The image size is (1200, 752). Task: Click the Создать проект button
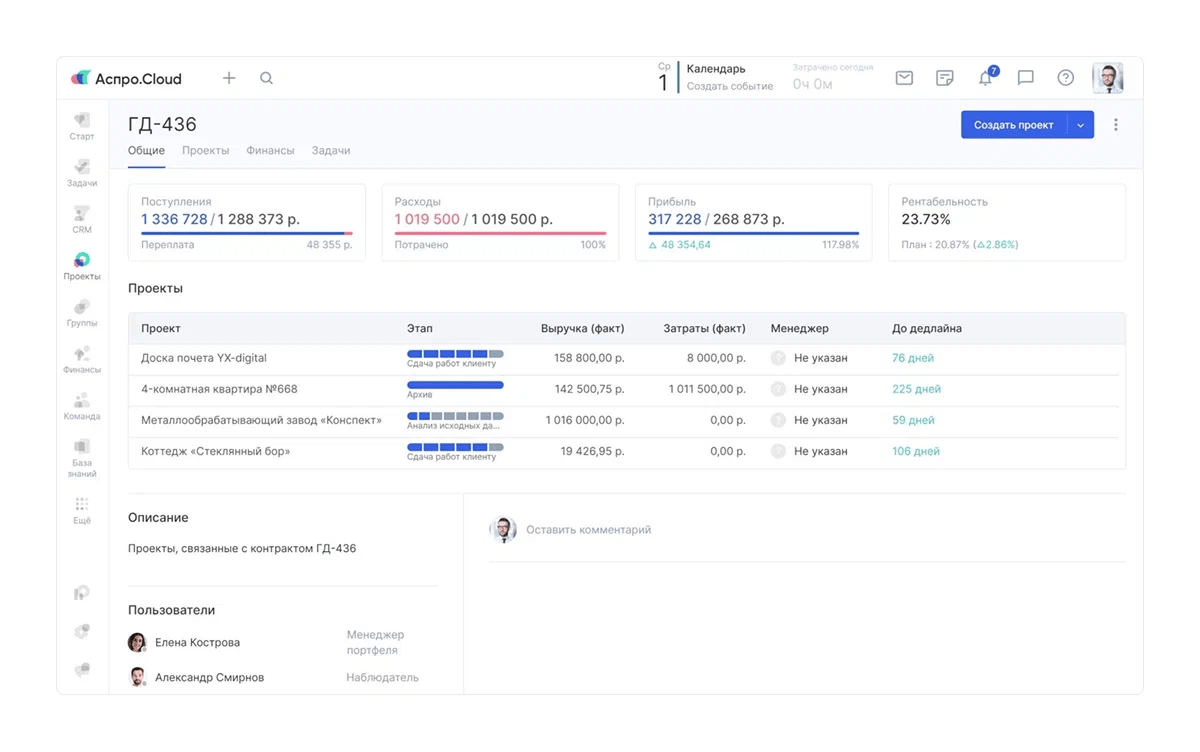[1013, 125]
